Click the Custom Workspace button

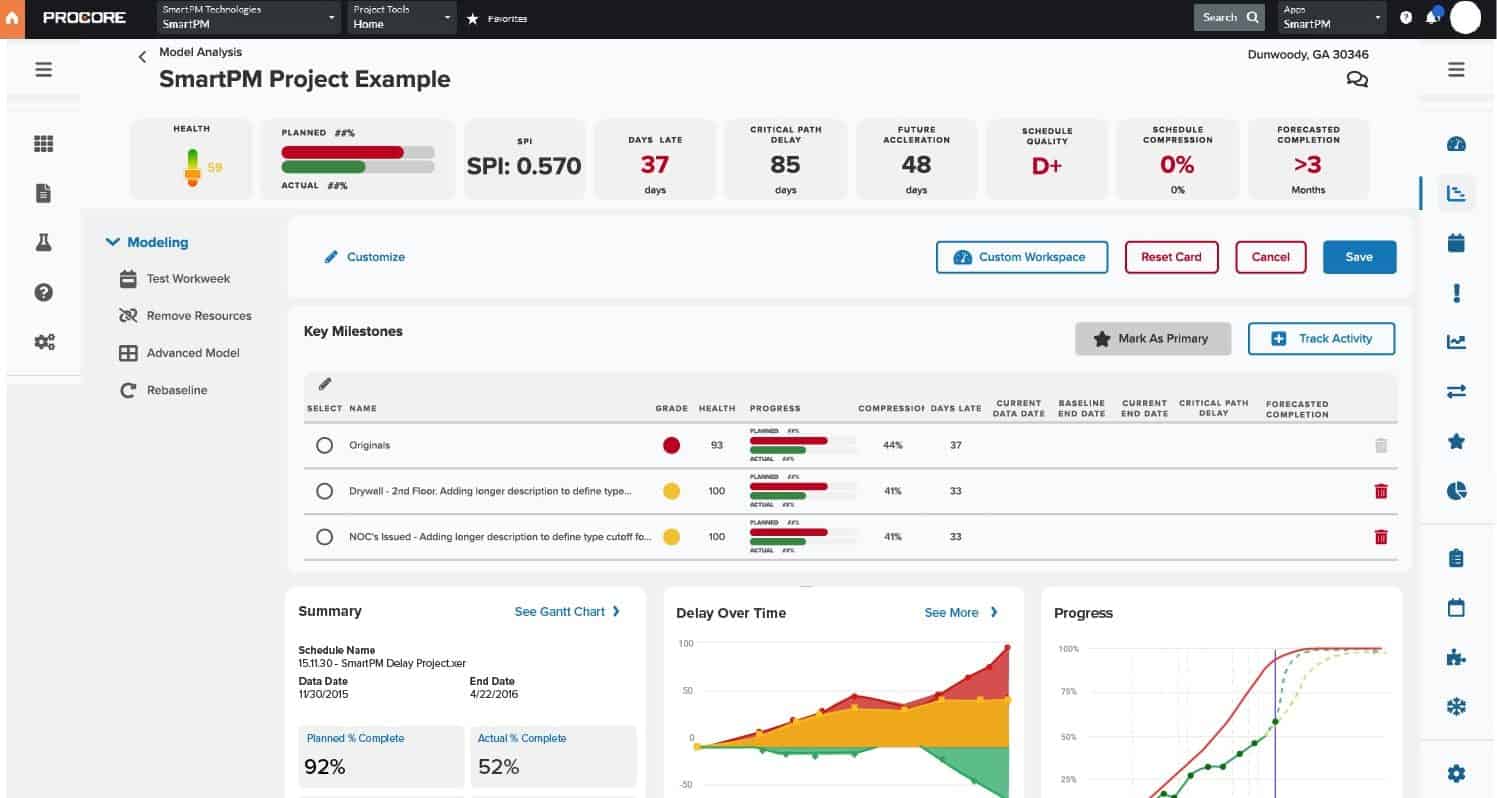[x=1021, y=257]
